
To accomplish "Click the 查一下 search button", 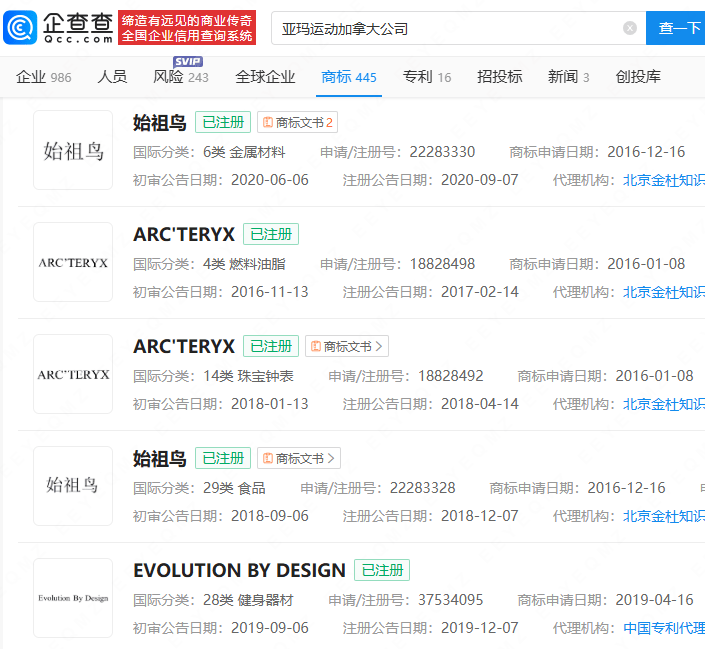I will (675, 28).
